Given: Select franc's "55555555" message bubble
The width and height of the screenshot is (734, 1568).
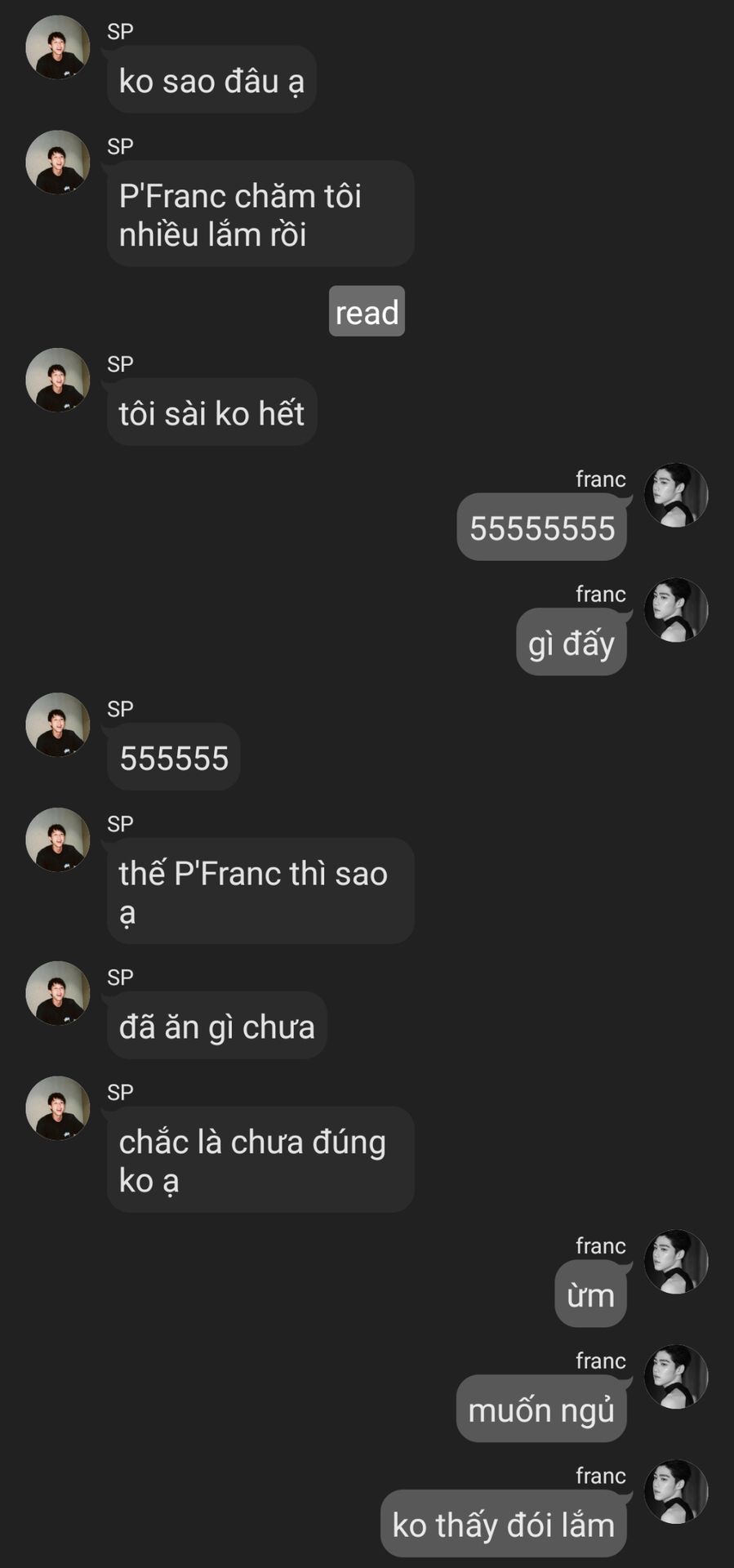Looking at the screenshot, I should pos(542,528).
